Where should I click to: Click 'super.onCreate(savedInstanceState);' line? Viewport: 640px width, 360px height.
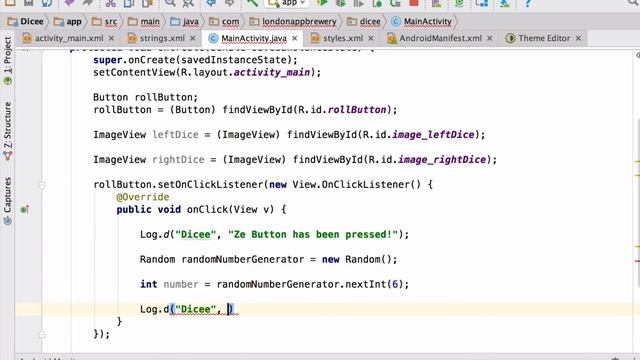tap(196, 60)
